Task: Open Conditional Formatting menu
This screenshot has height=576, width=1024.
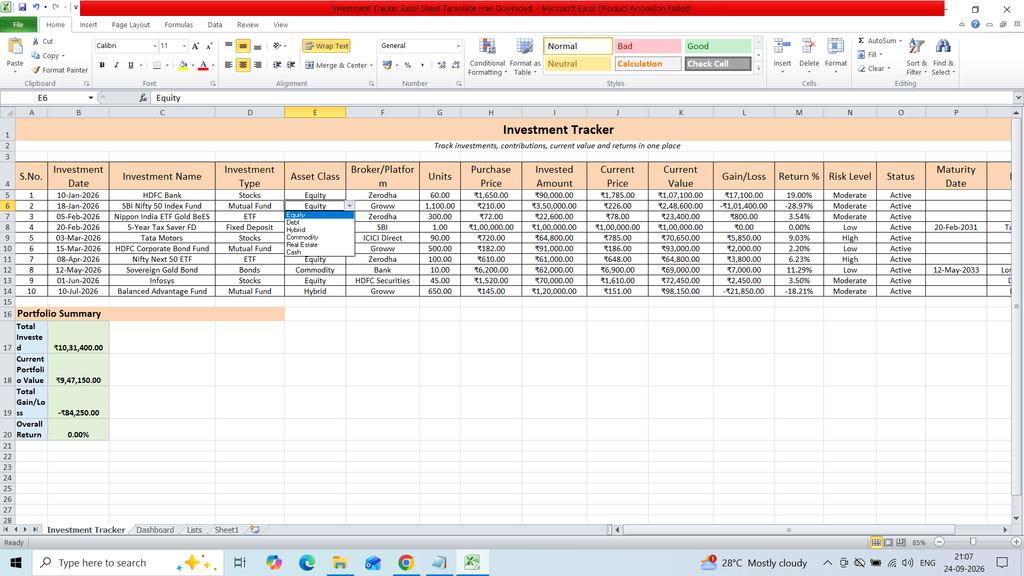Action: [x=487, y=57]
